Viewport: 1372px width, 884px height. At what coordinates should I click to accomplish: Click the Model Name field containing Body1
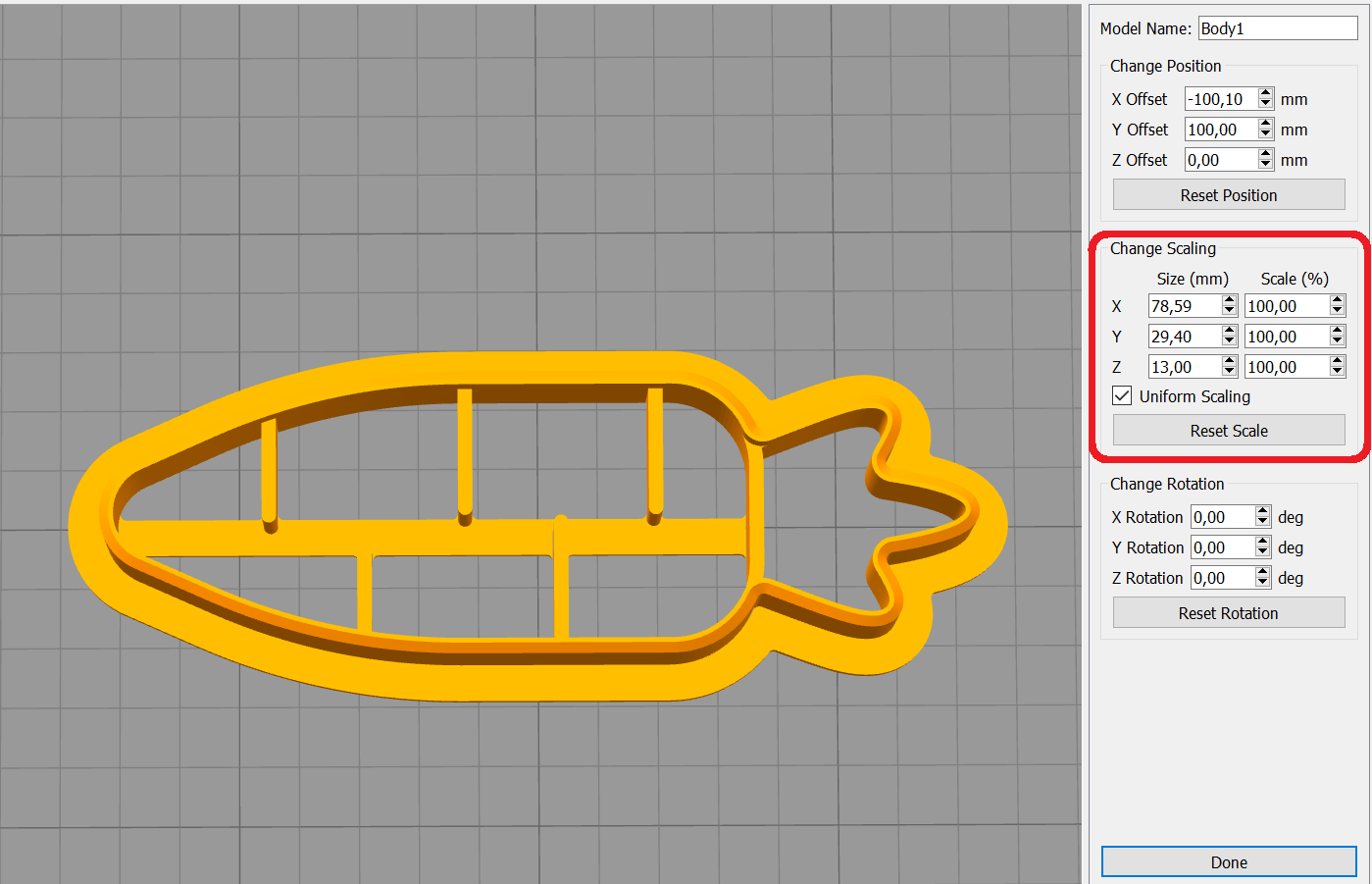click(1277, 28)
